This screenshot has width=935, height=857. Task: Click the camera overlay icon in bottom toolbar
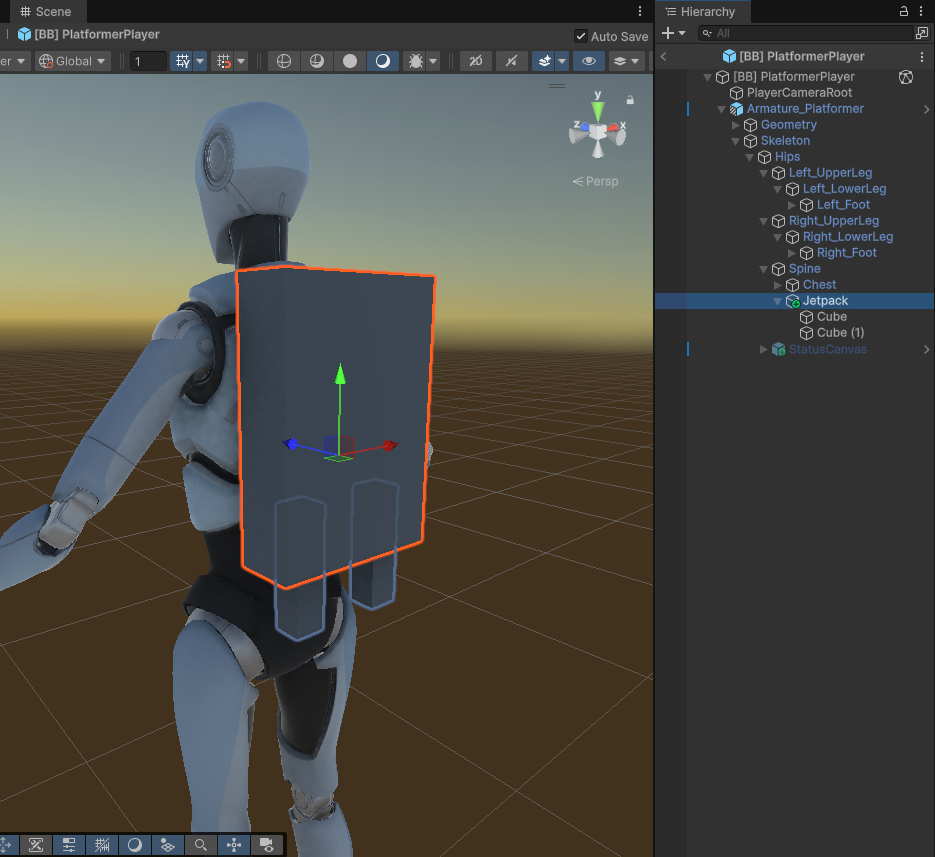267,845
